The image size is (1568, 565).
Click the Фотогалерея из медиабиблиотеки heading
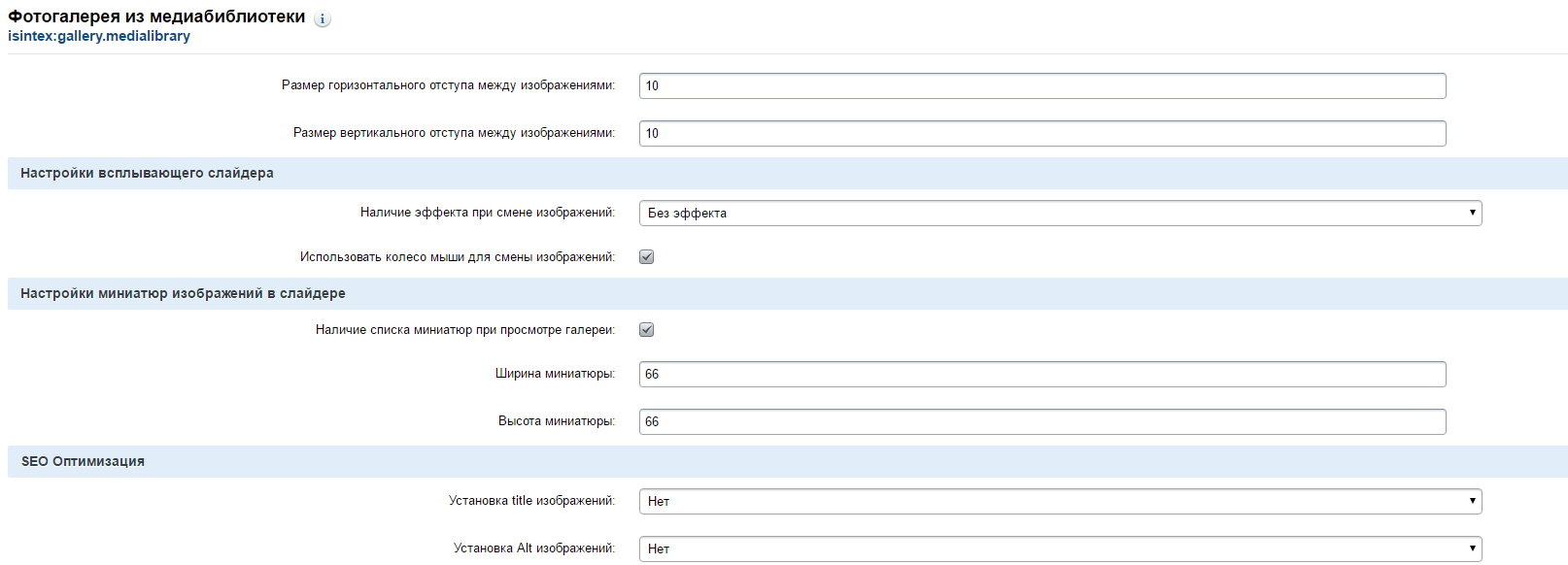point(156,17)
